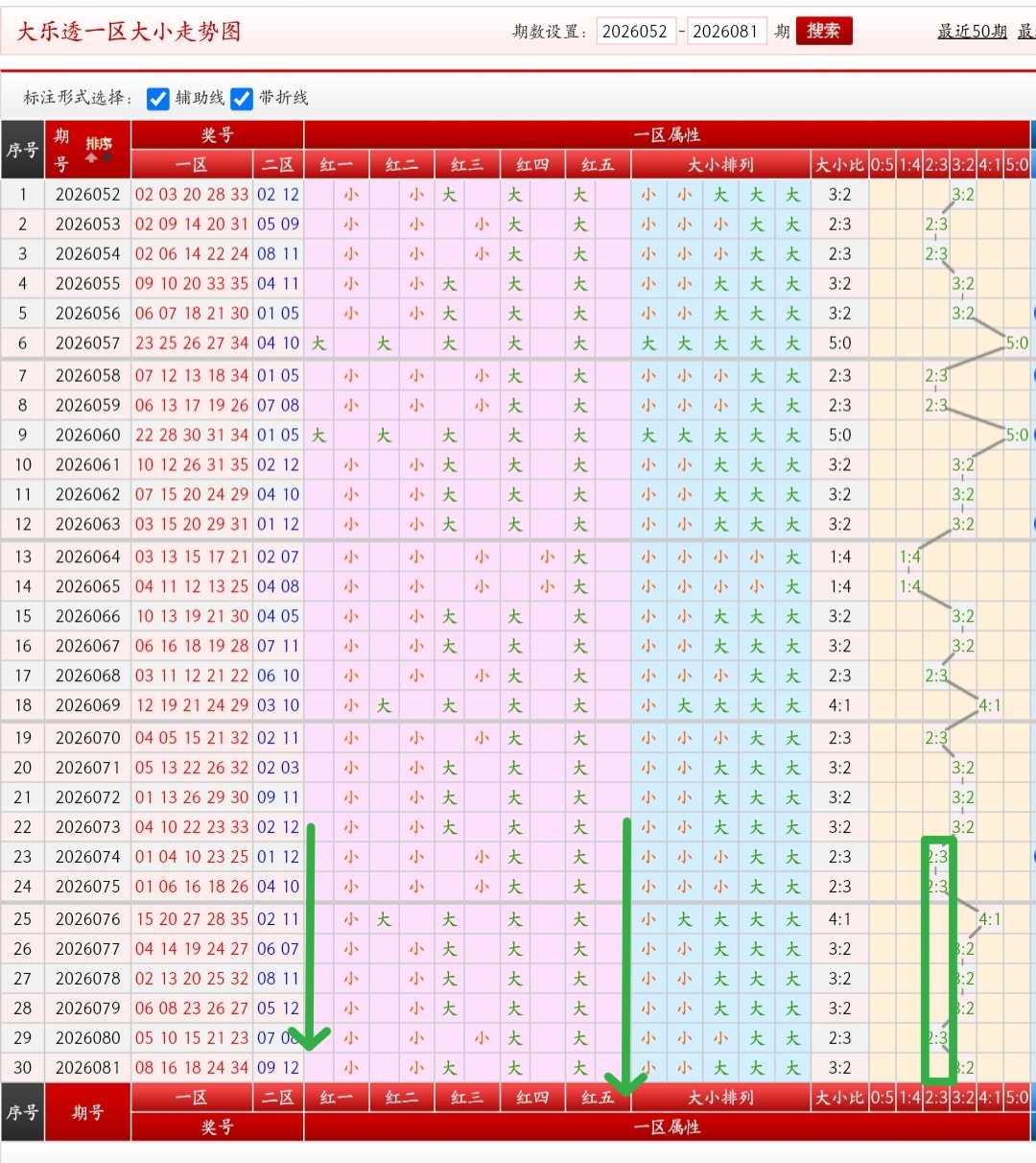Image resolution: width=1036 pixels, height=1163 pixels.
Task: Click the 红一 column header at top
Action: [x=336, y=164]
